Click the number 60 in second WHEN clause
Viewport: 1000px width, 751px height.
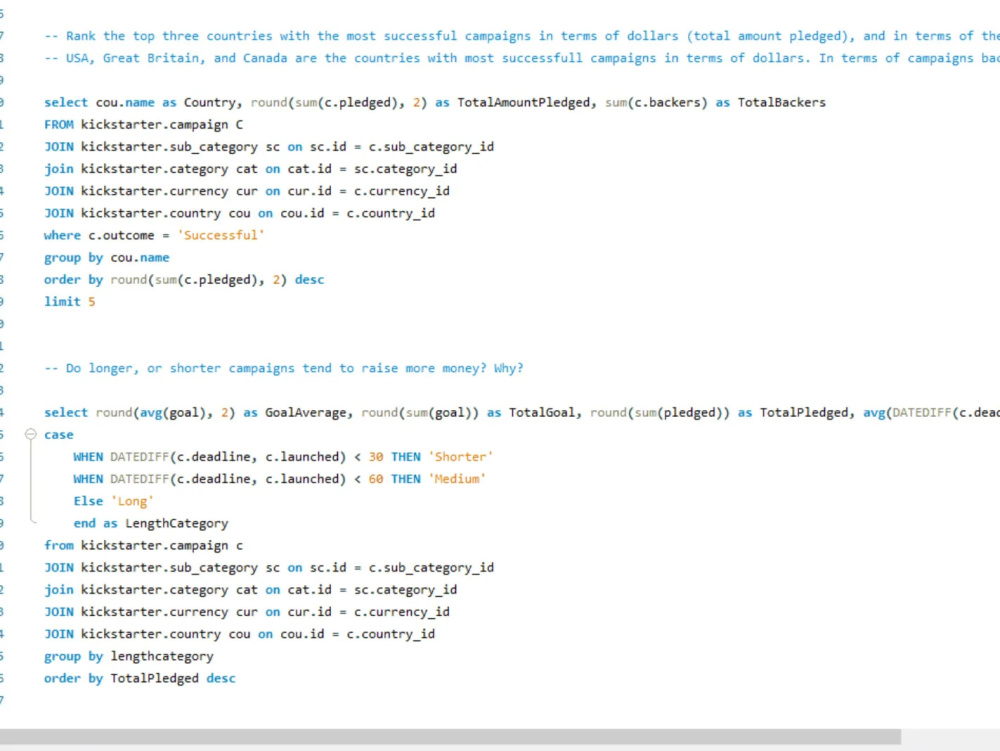[376, 479]
